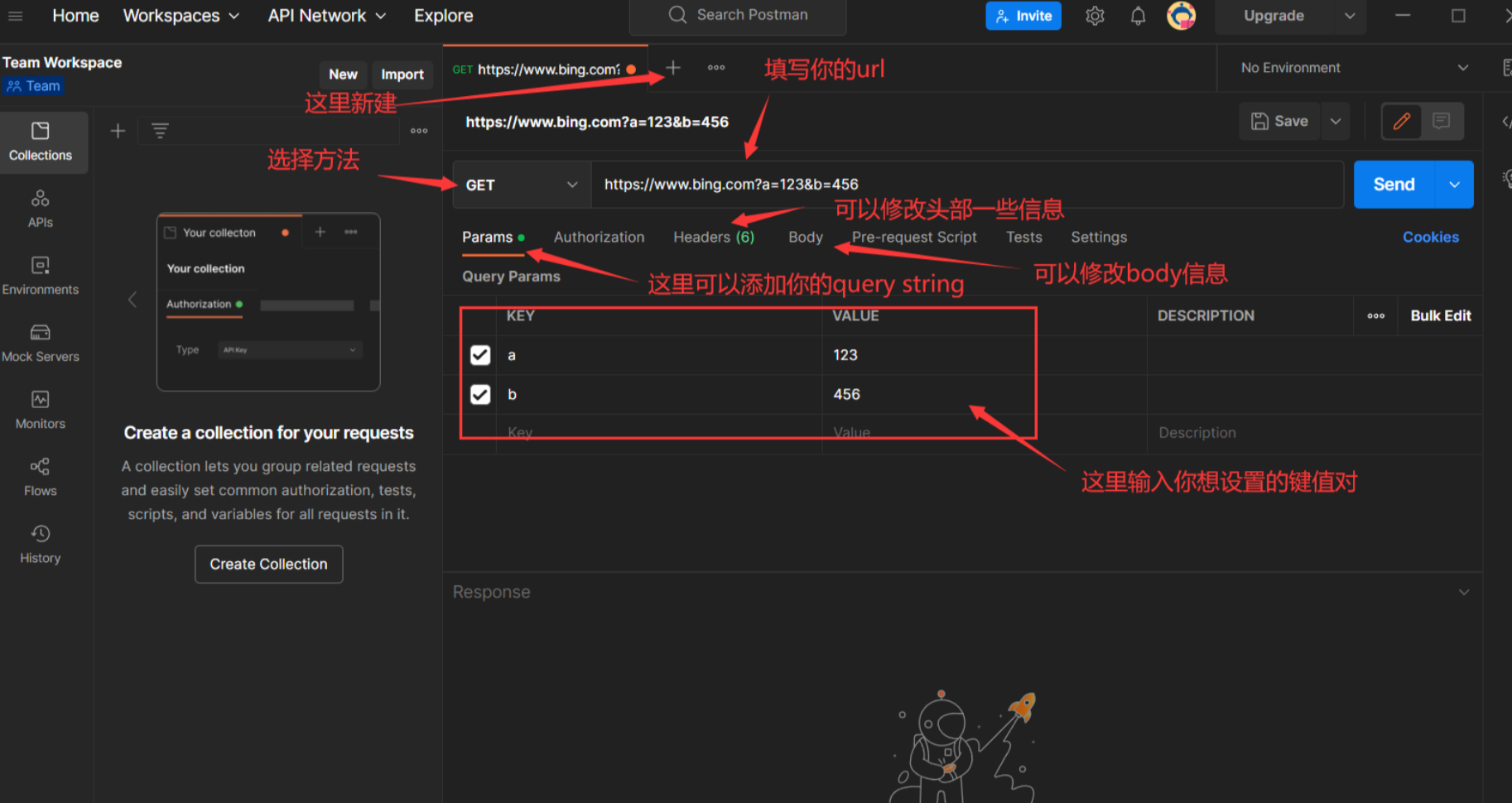The image size is (1512, 803).
Task: Click the empty Value placeholder cell
Action: coord(984,433)
